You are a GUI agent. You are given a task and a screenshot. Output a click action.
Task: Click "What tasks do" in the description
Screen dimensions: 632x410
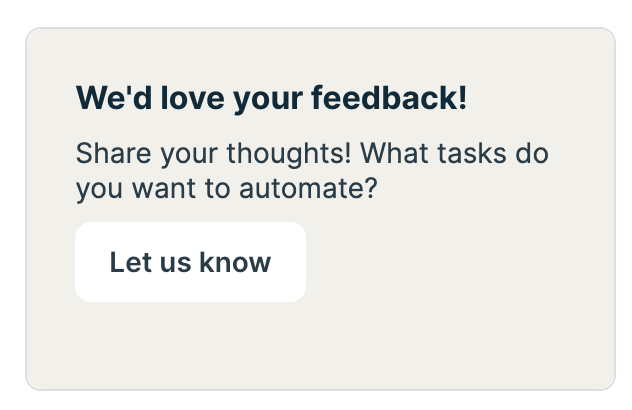click(x=456, y=155)
